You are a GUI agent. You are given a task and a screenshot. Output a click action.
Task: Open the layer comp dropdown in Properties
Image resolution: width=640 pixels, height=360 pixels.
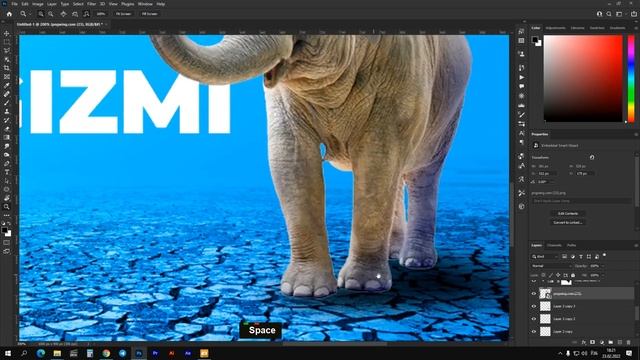point(581,201)
